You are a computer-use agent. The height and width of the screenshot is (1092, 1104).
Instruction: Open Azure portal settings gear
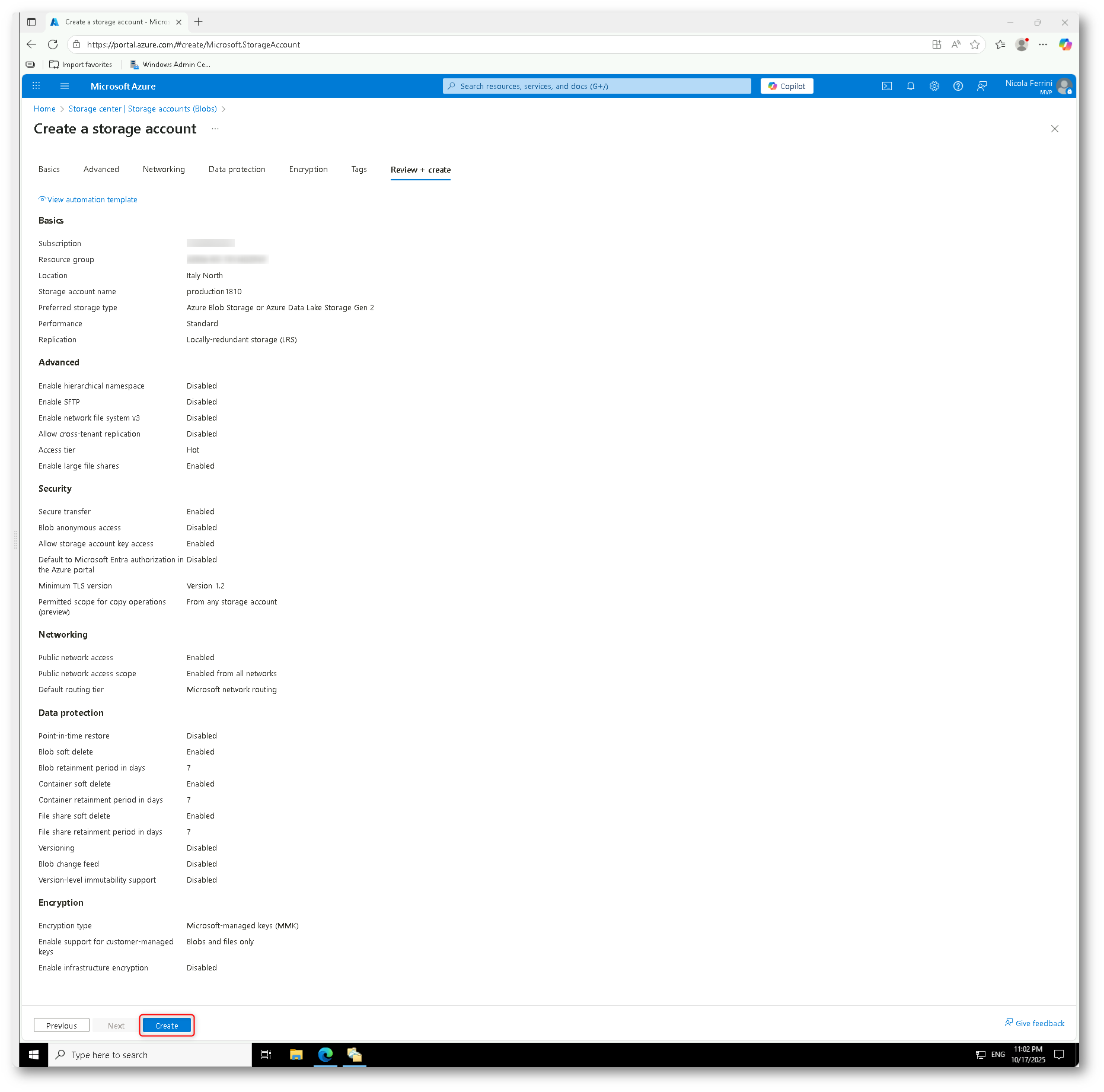coord(934,86)
